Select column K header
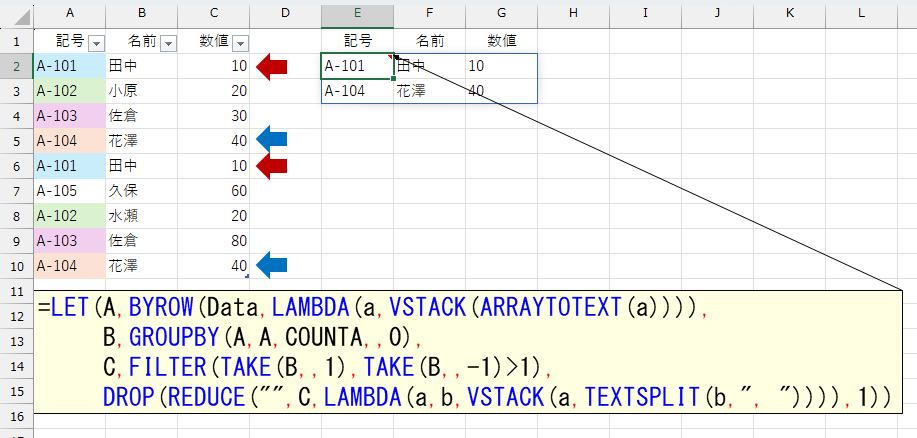The height and width of the screenshot is (438, 917). coord(789,16)
